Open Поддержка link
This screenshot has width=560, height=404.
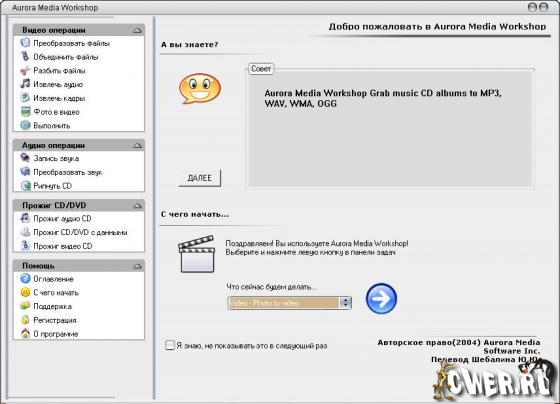click(x=52, y=306)
